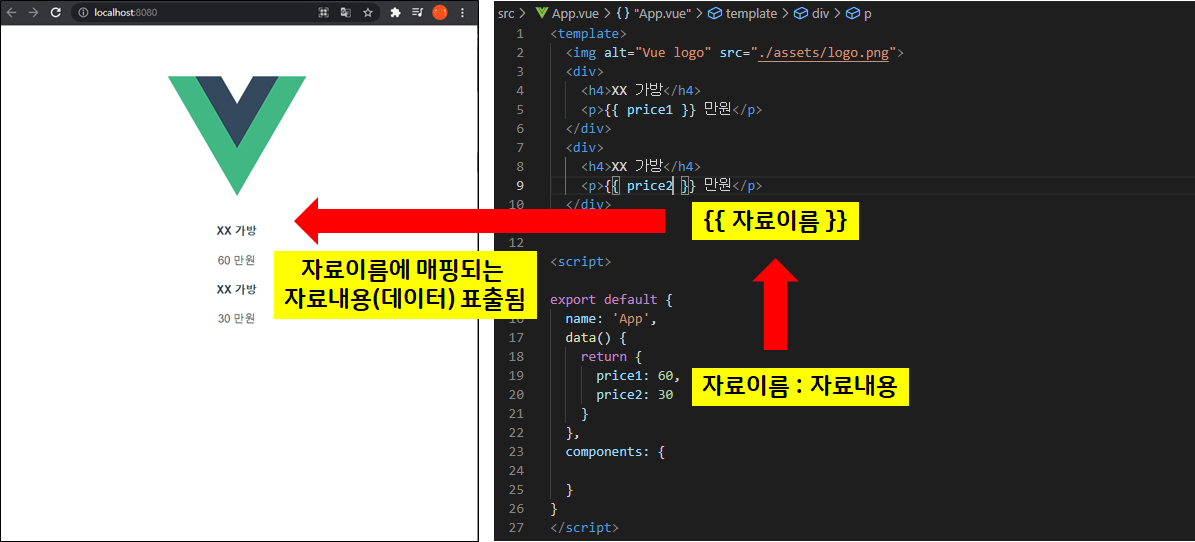
Task: Click 'components: {' on line 23
Action: (x=615, y=452)
